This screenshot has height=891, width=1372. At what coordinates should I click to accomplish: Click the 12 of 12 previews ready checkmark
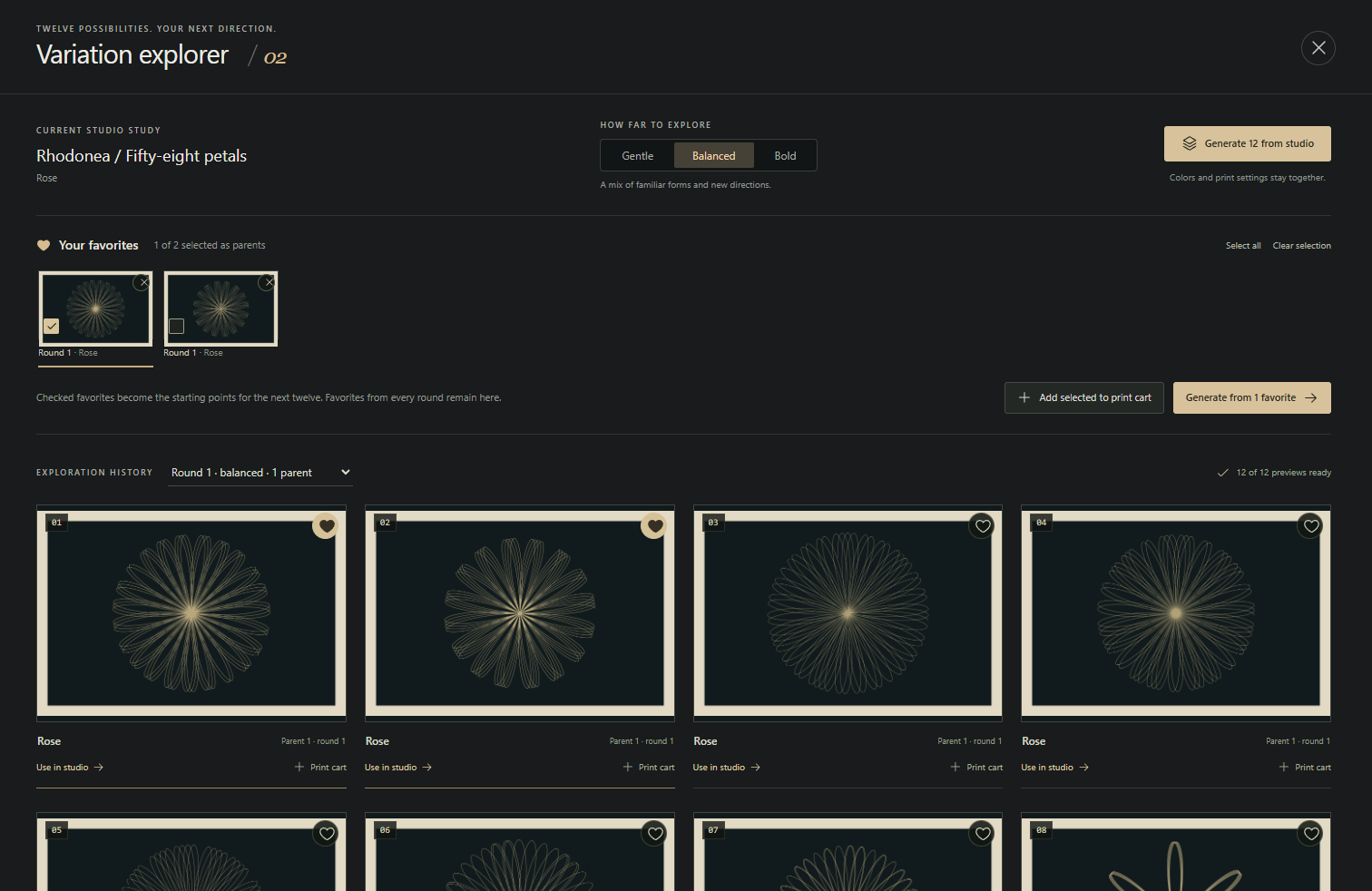pos(1222,473)
